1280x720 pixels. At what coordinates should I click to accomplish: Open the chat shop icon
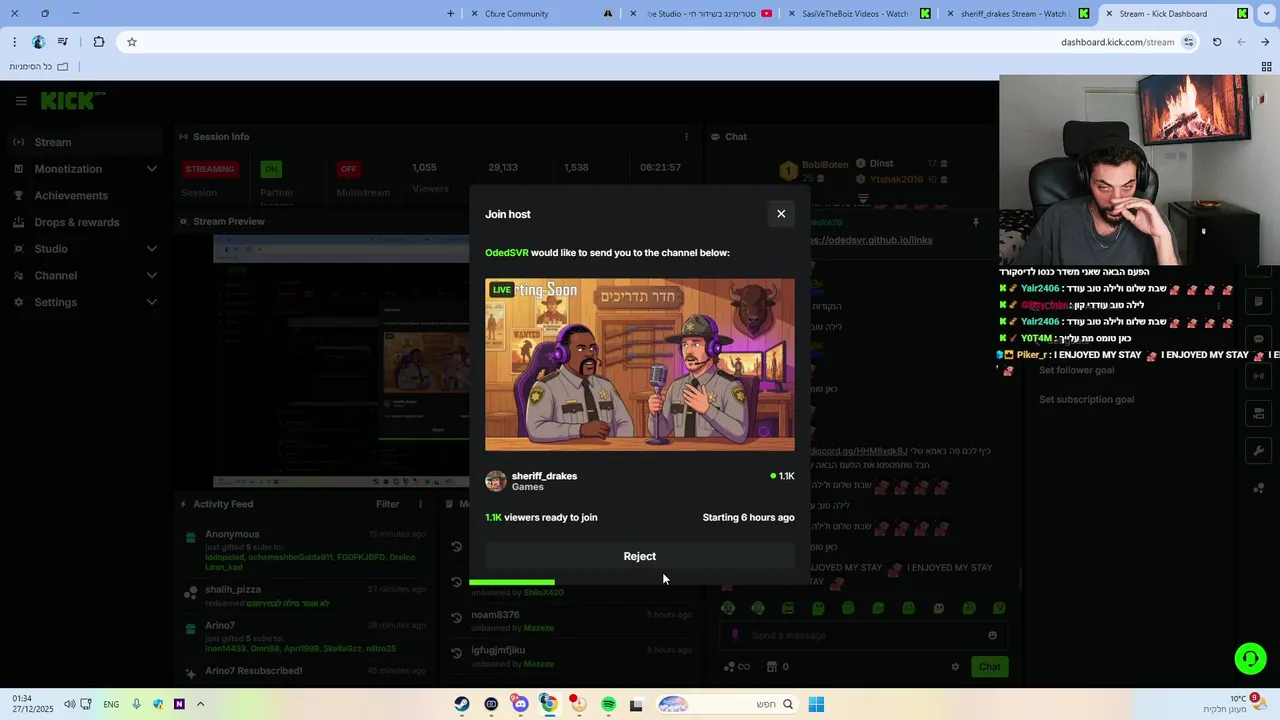pos(772,667)
